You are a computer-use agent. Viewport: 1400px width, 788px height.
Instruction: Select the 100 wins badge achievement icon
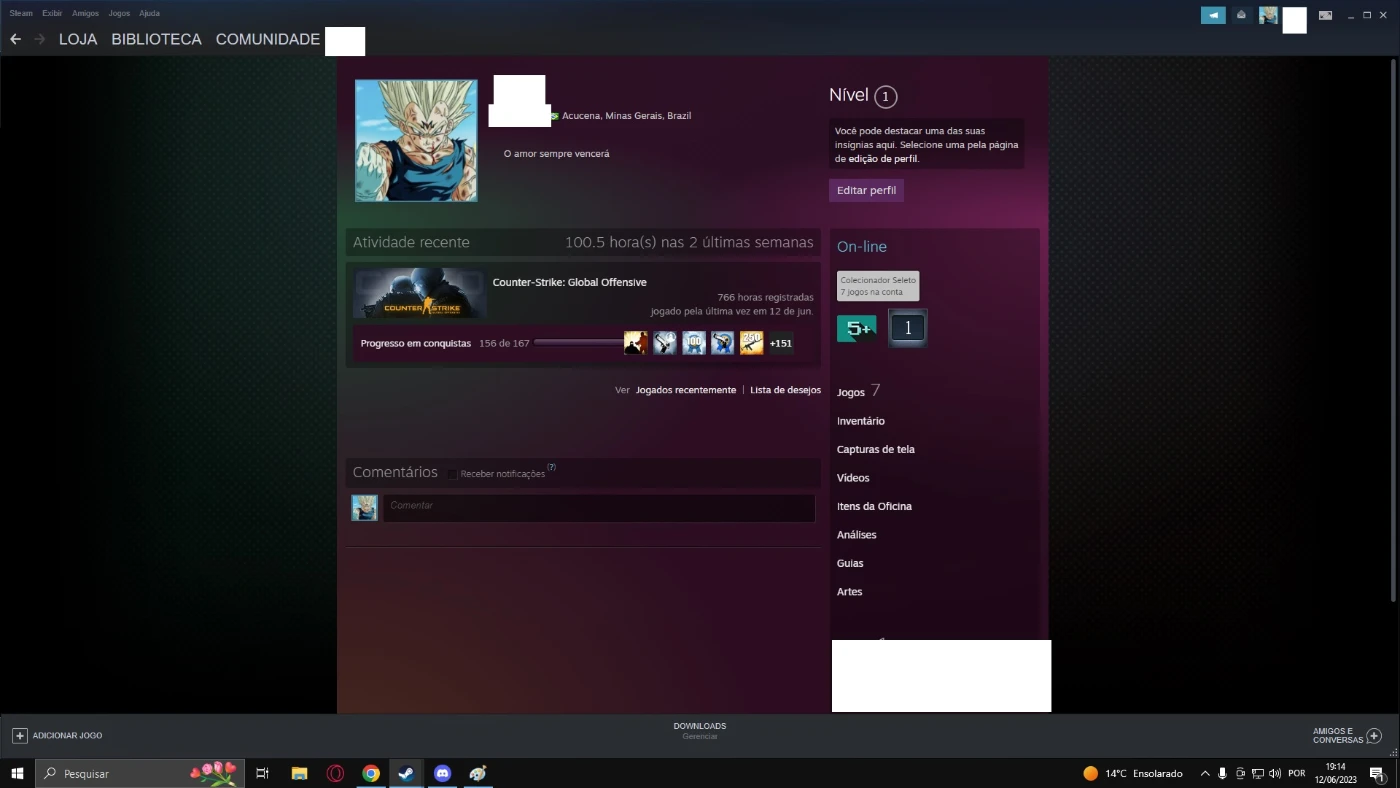(x=693, y=343)
